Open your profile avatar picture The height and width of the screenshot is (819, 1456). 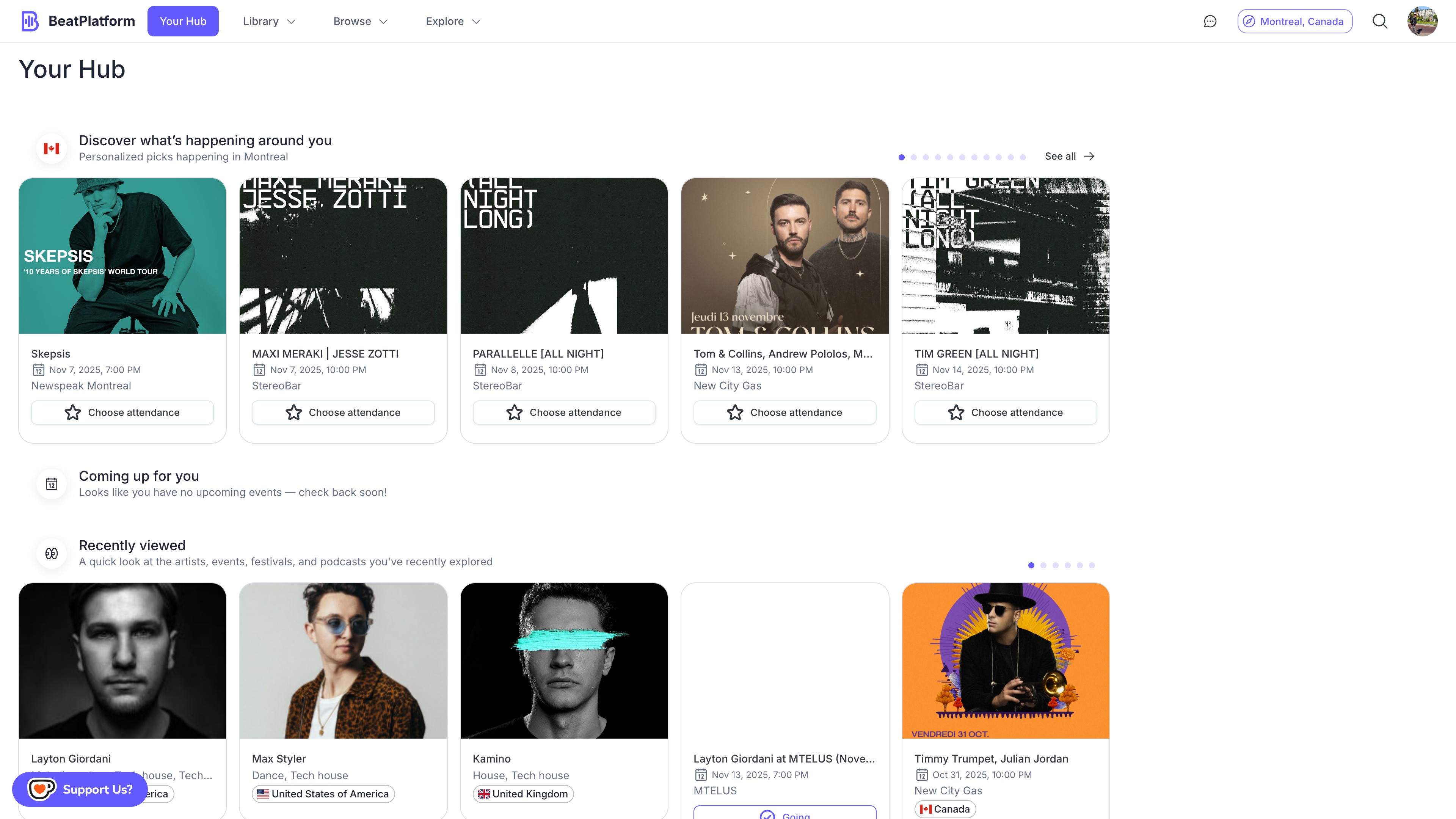[x=1423, y=21]
